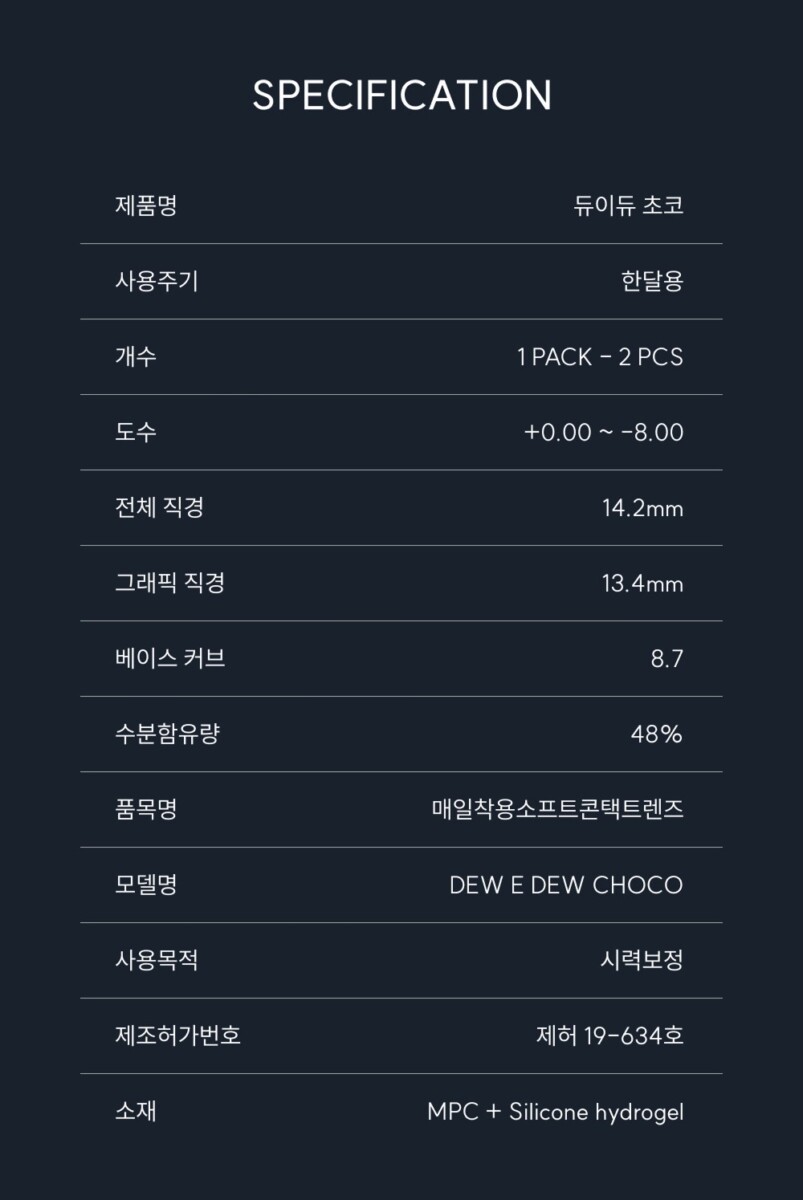
Task: Click the 1 PACK - 2 PCS value
Action: click(600, 357)
